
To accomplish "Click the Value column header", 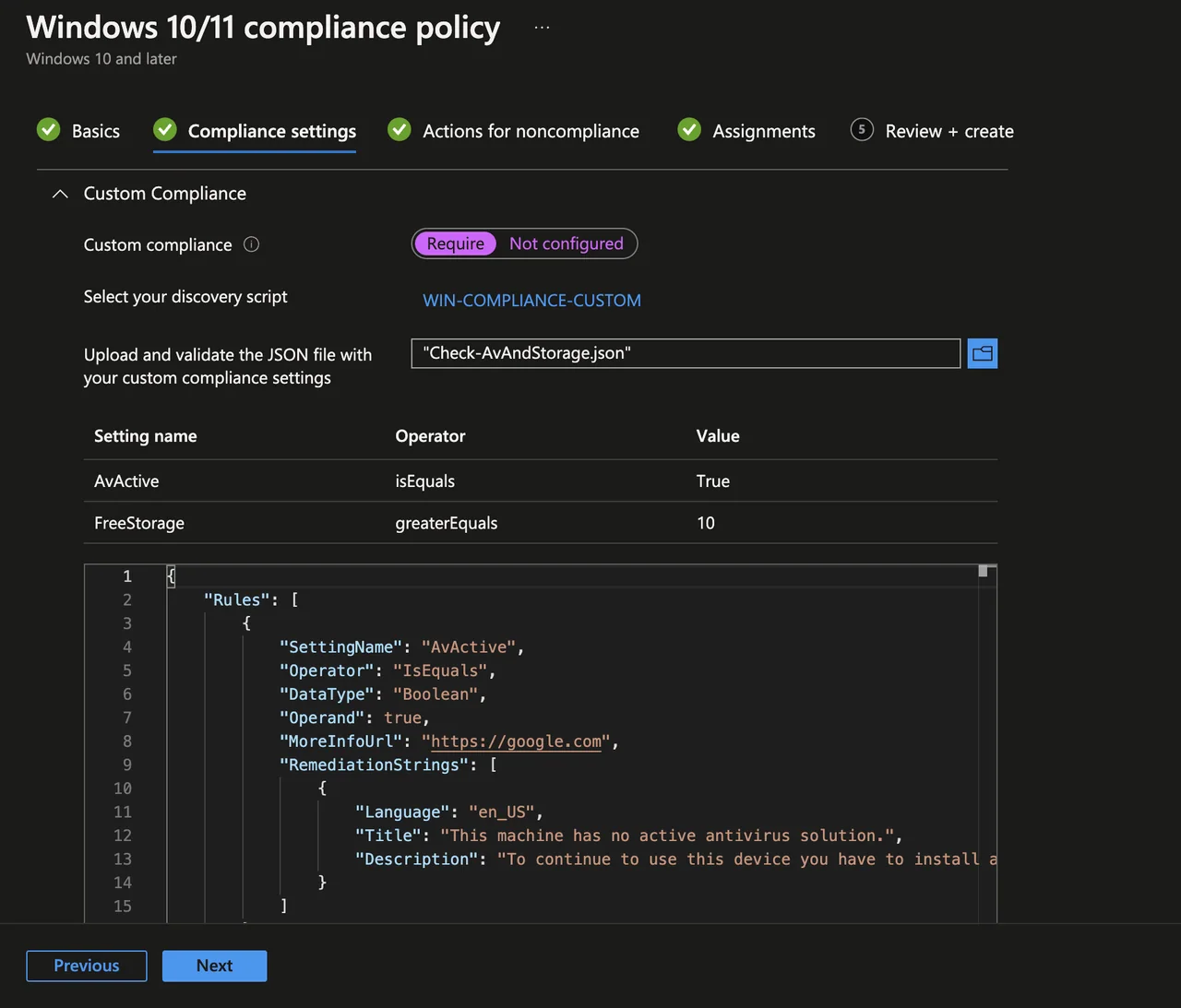I will tap(718, 436).
